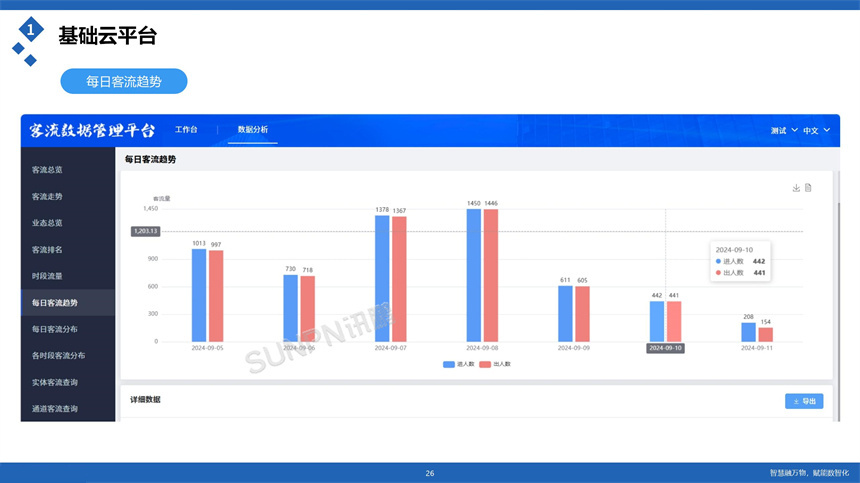The height and width of the screenshot is (483, 860).
Task: Click the blue bar for 2024-09-08
Action: (474, 275)
